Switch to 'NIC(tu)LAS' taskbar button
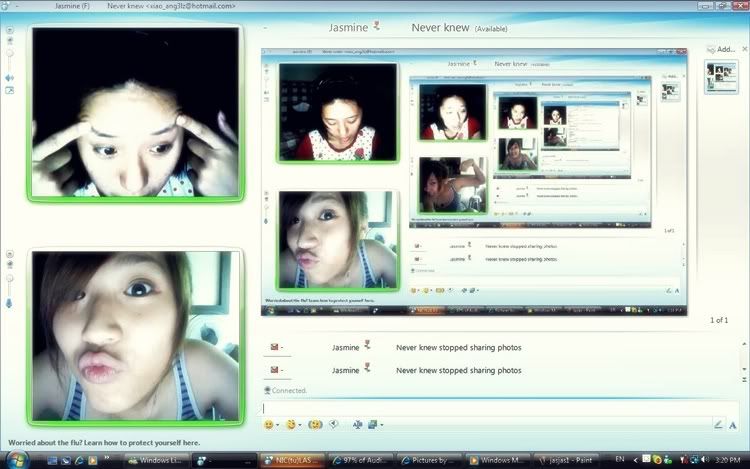Image resolution: width=750 pixels, height=469 pixels. [x=292, y=460]
